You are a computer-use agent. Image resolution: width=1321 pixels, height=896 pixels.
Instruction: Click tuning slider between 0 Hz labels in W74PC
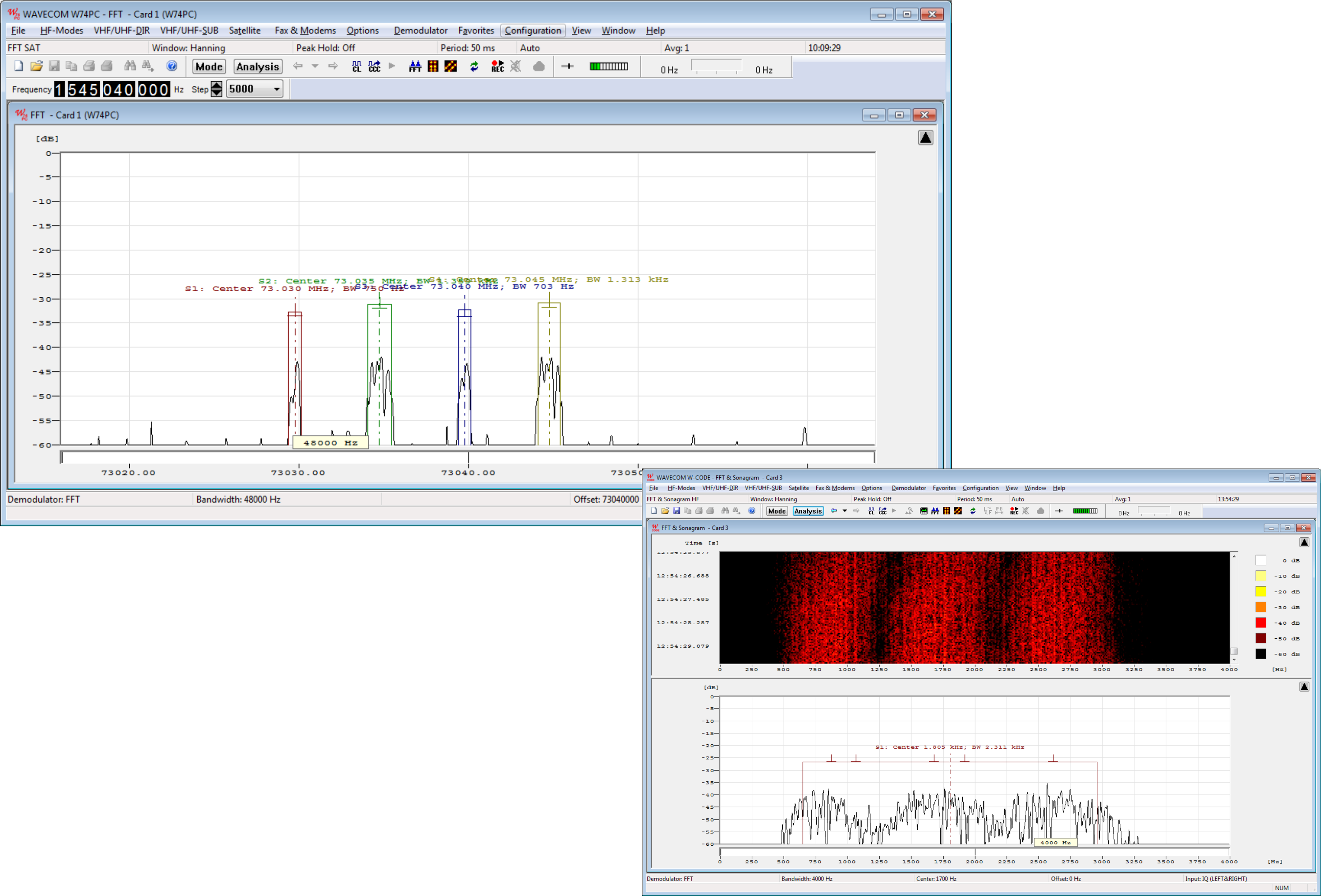[x=717, y=67]
